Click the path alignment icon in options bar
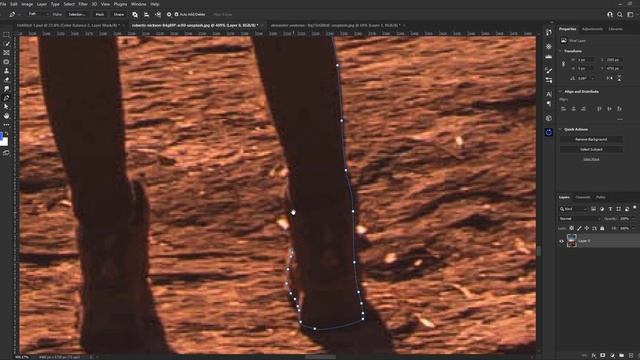The image size is (640, 360). pos(147,14)
